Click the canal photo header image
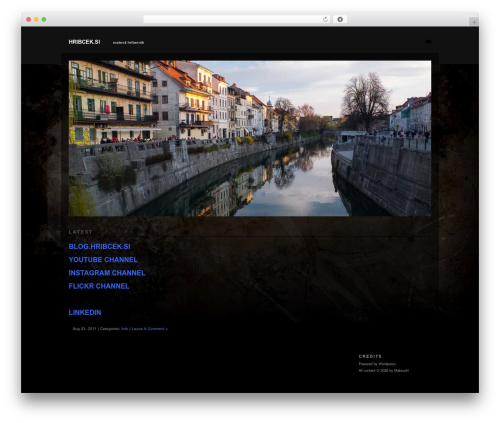 250,138
